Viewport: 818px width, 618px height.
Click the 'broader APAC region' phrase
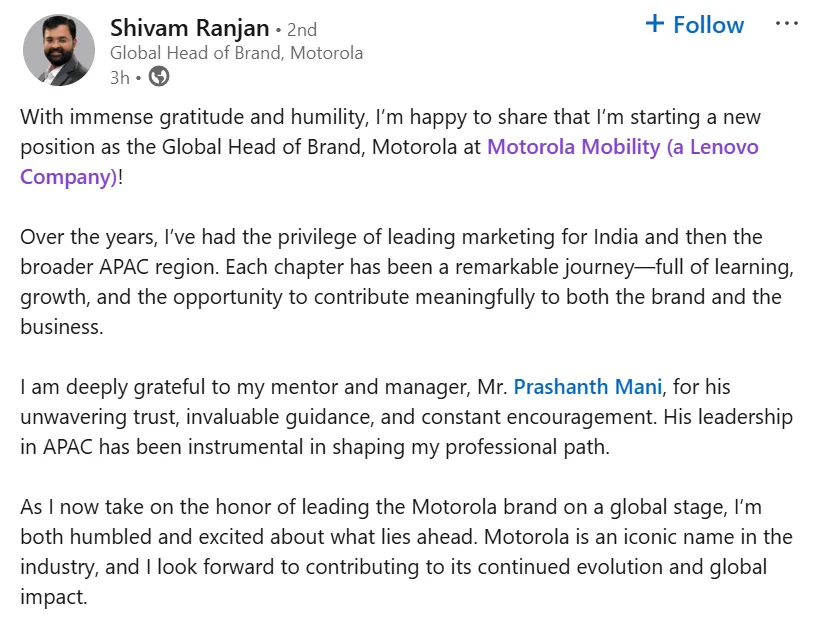tap(119, 267)
